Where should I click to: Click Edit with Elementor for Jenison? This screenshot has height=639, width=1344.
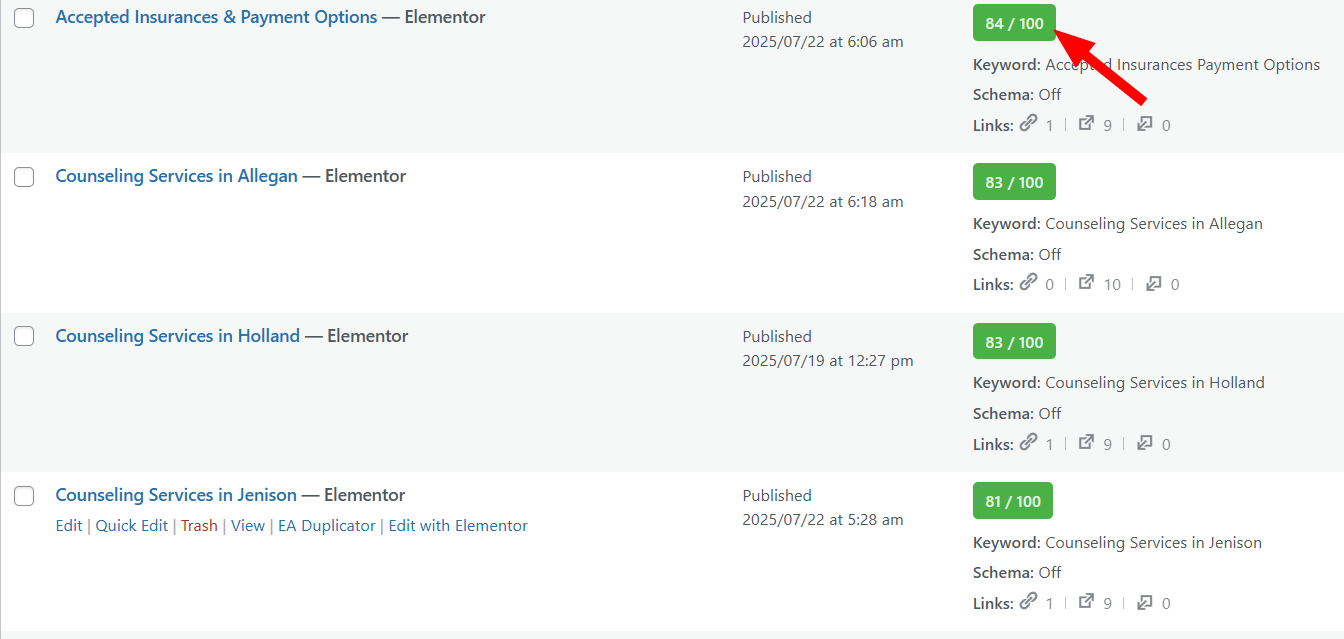(457, 526)
